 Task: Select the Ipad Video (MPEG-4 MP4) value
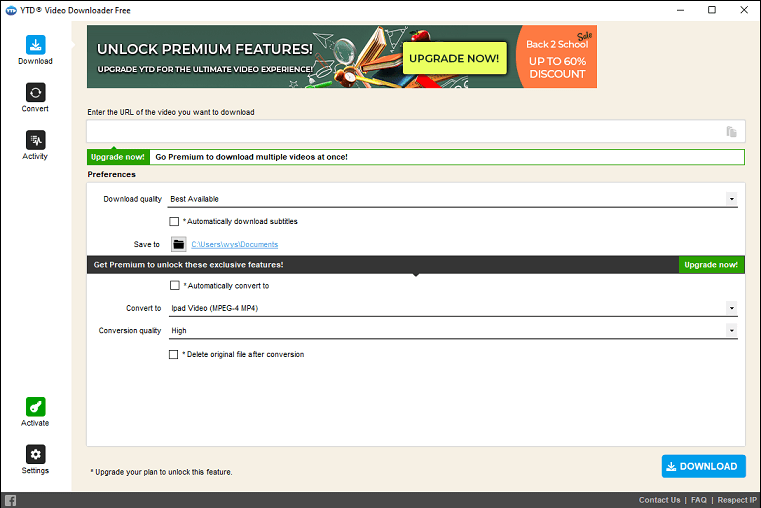(215, 308)
